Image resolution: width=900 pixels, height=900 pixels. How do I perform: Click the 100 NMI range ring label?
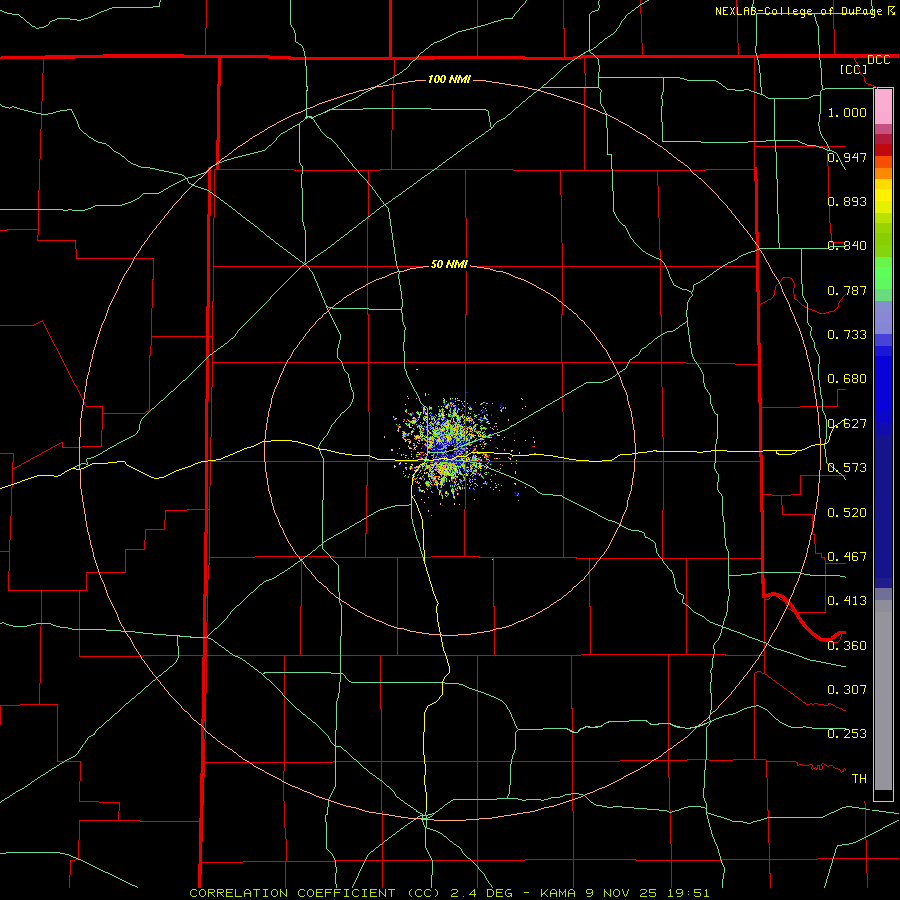(x=449, y=79)
